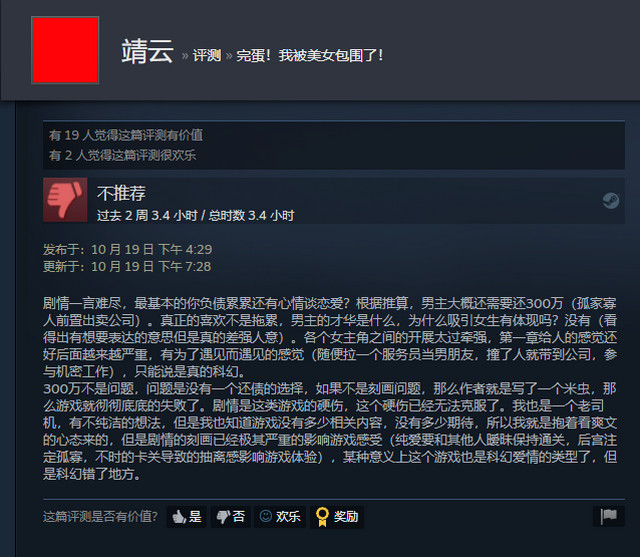Give a 奖励 award to this review
This screenshot has width=640, height=557.
(x=337, y=517)
